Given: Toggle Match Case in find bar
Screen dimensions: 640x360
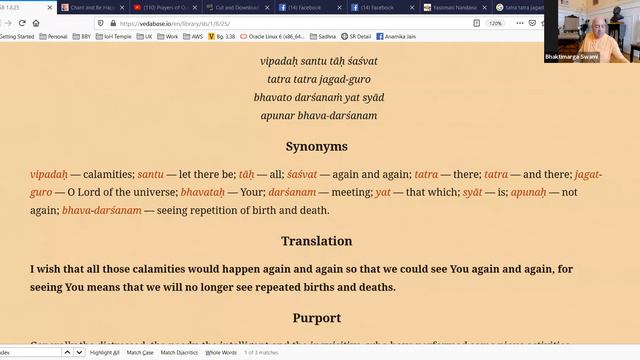Looking at the screenshot, I should (x=140, y=352).
